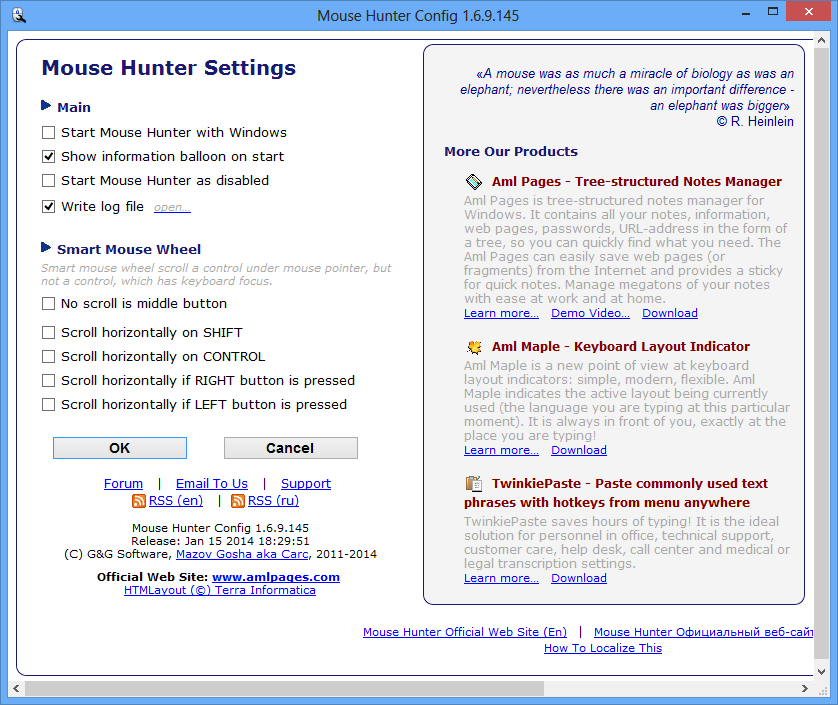
Task: Open the Support link
Action: click(306, 484)
